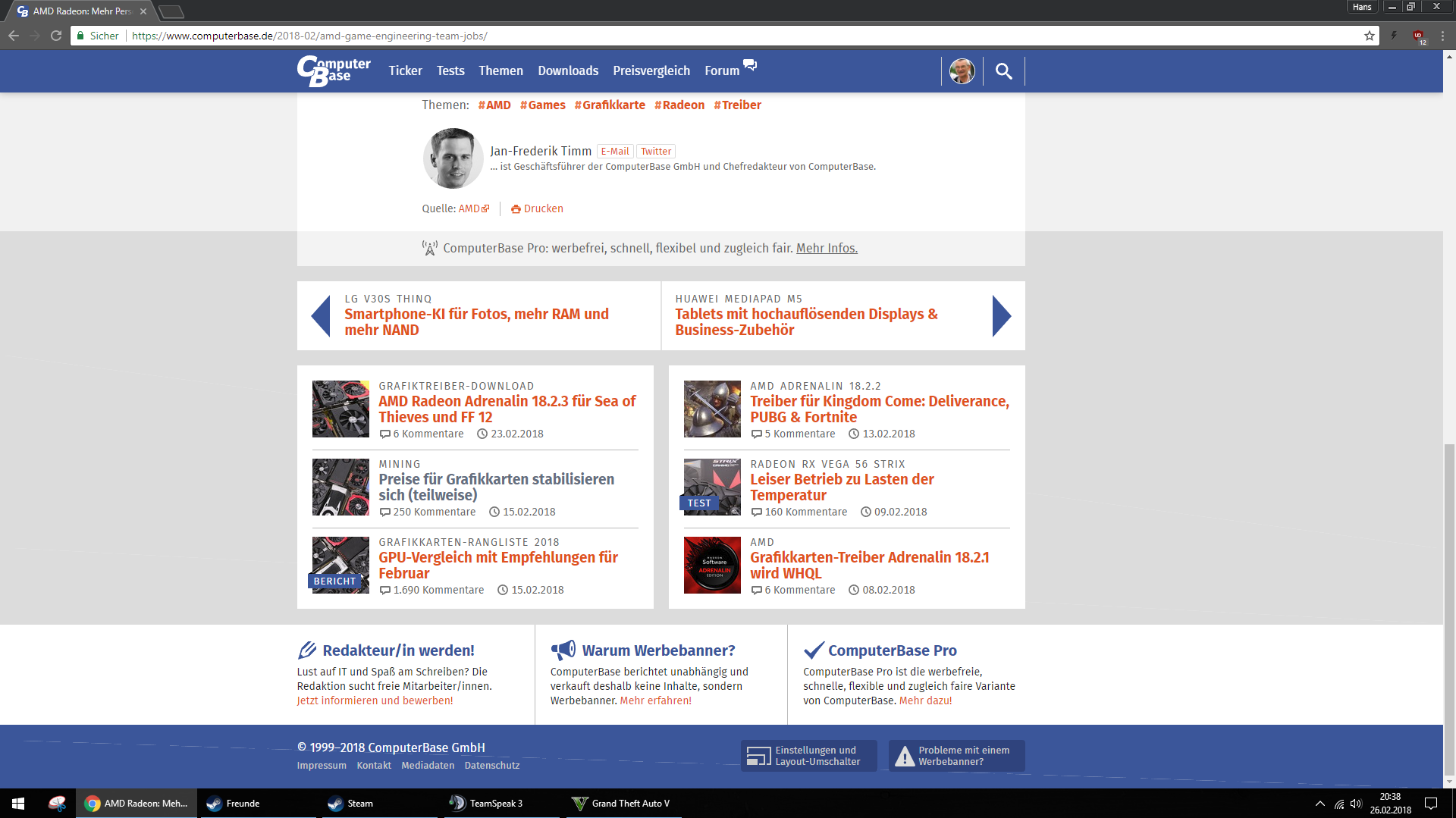Click the megaphone icon for Warum Werbebanner

[x=563, y=650]
